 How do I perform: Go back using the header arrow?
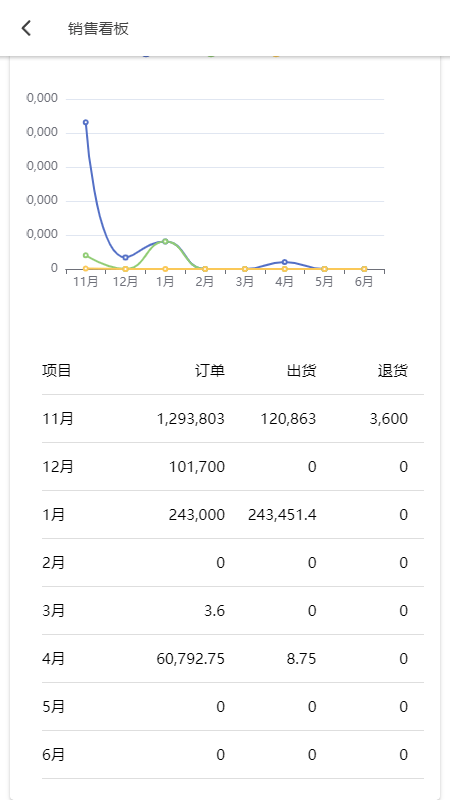(x=27, y=29)
